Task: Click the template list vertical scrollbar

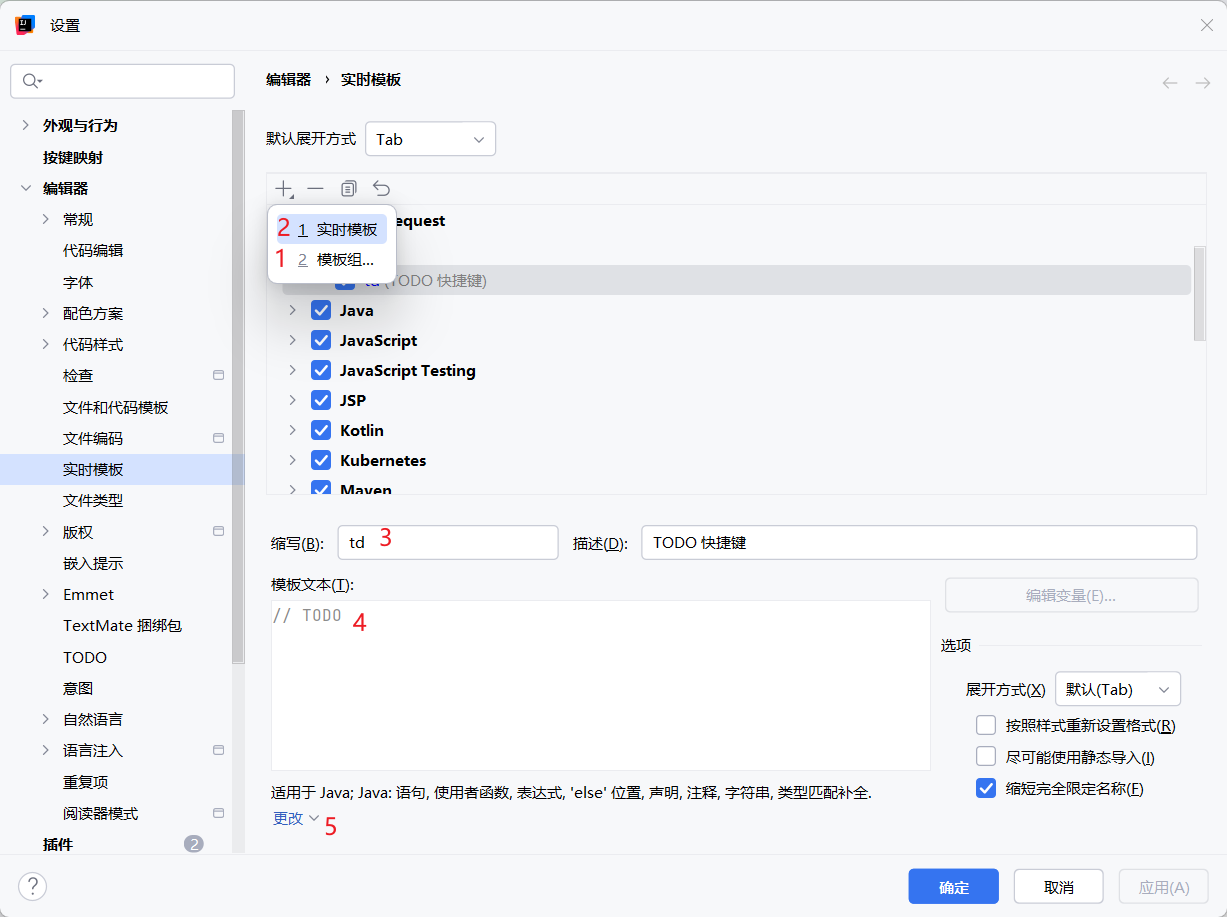Action: 1199,295
